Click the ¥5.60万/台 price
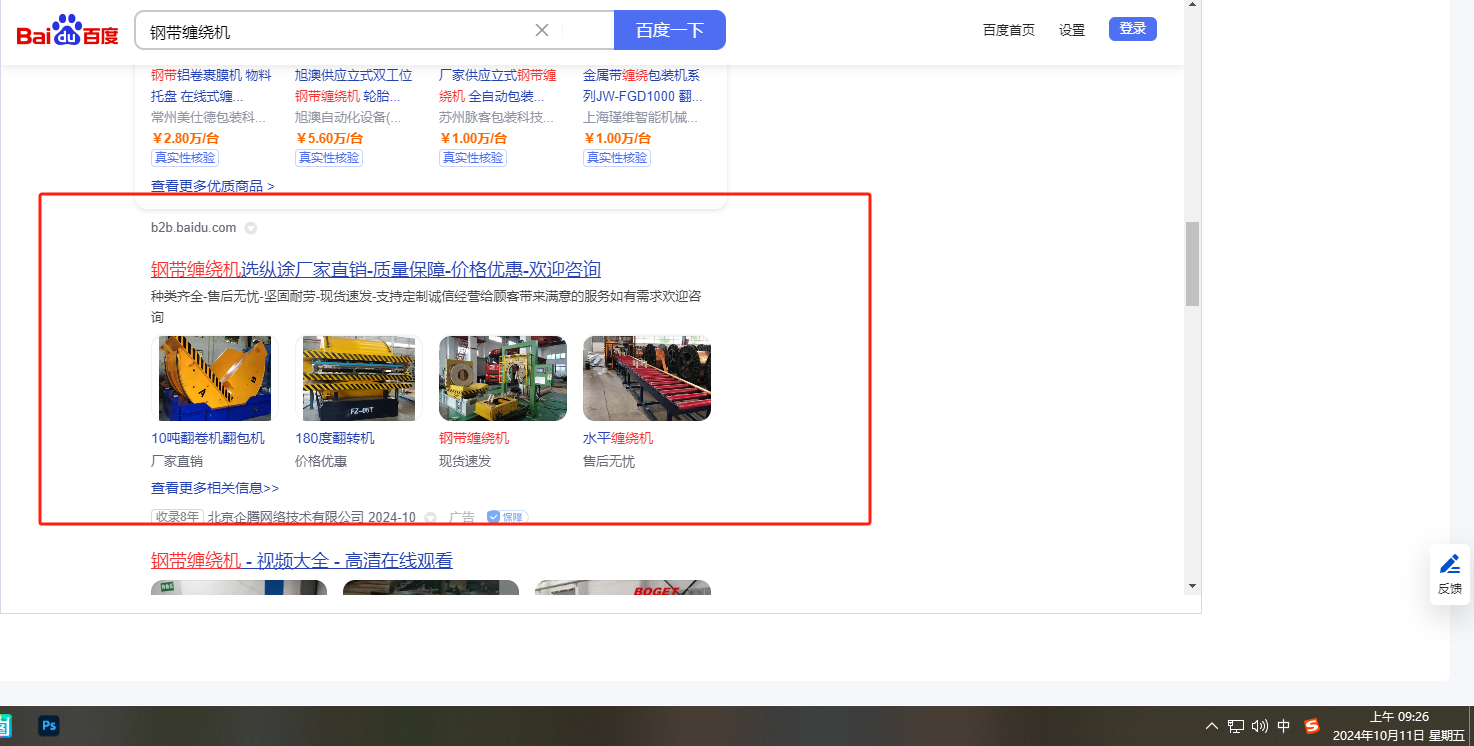This screenshot has height=746, width=1474. pyautogui.click(x=329, y=138)
